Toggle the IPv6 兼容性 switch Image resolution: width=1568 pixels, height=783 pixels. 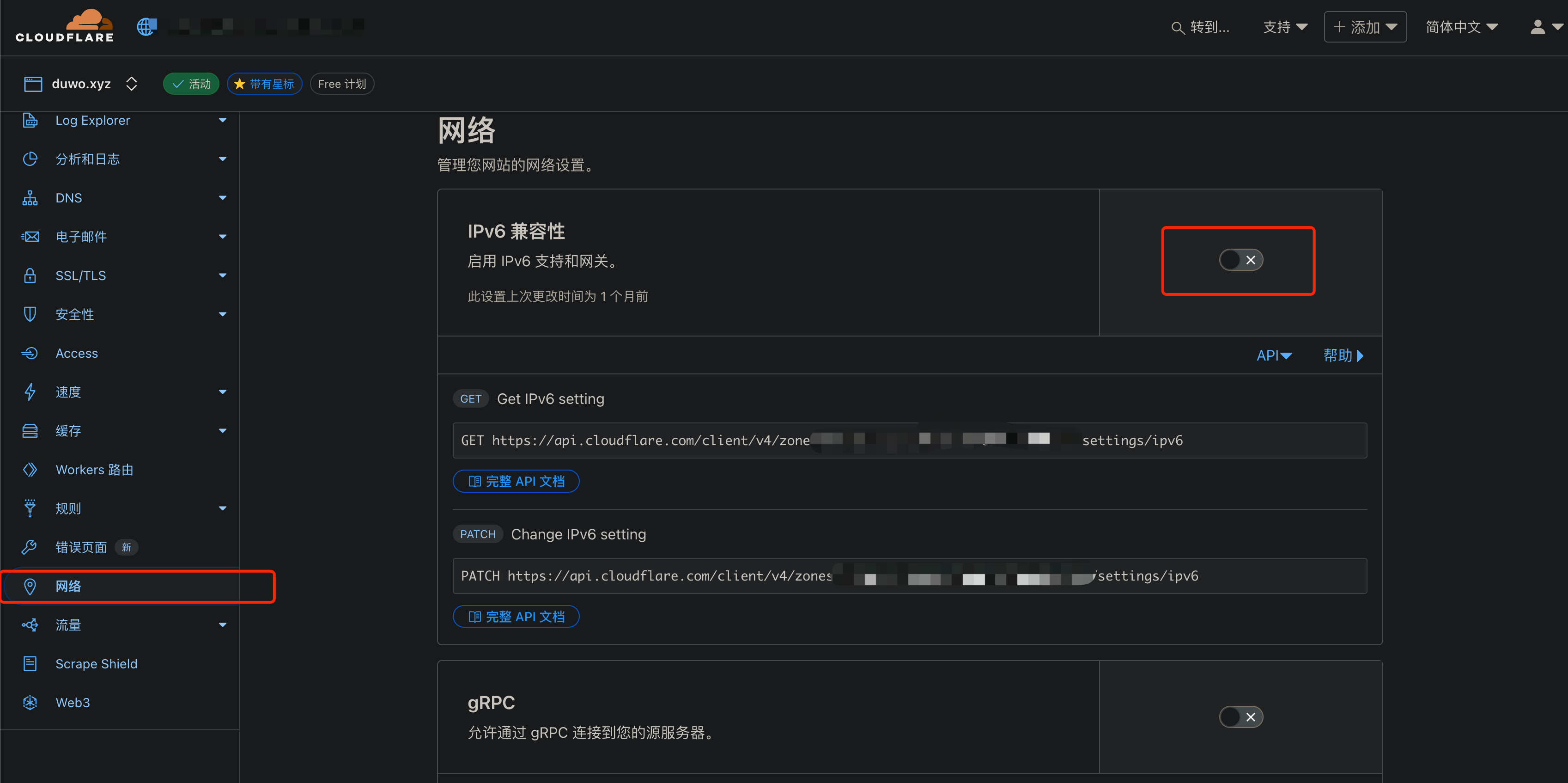point(1240,260)
